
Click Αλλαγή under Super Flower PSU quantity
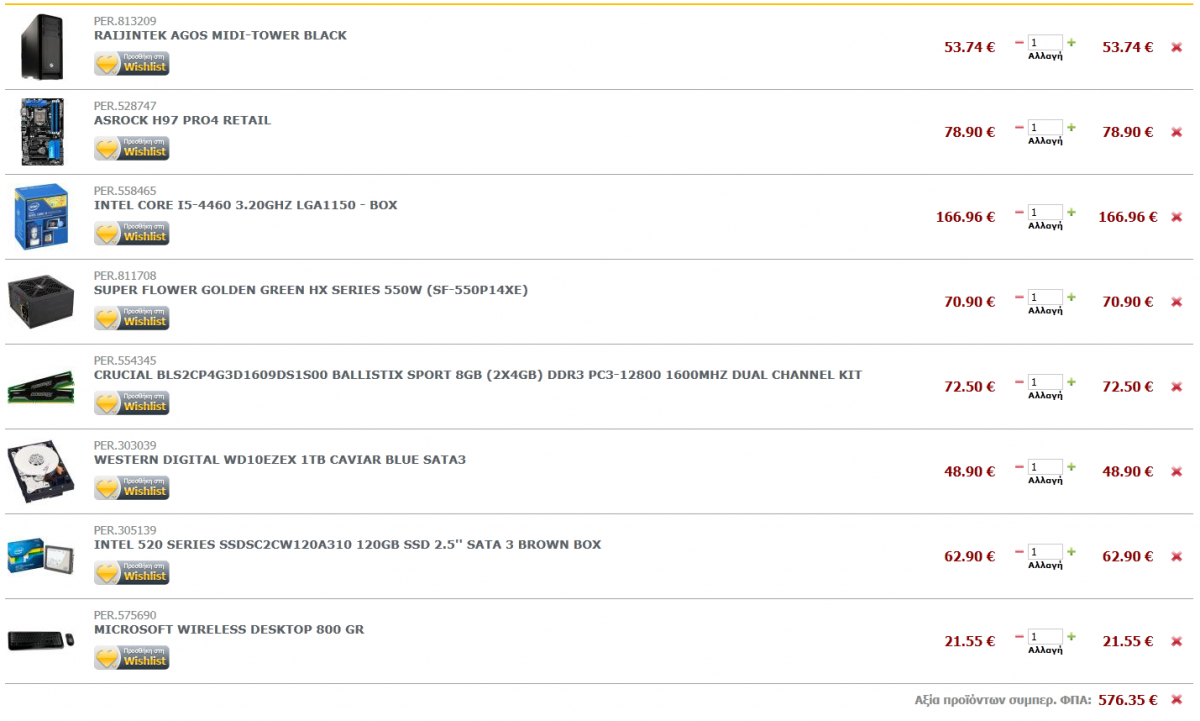tap(1045, 311)
